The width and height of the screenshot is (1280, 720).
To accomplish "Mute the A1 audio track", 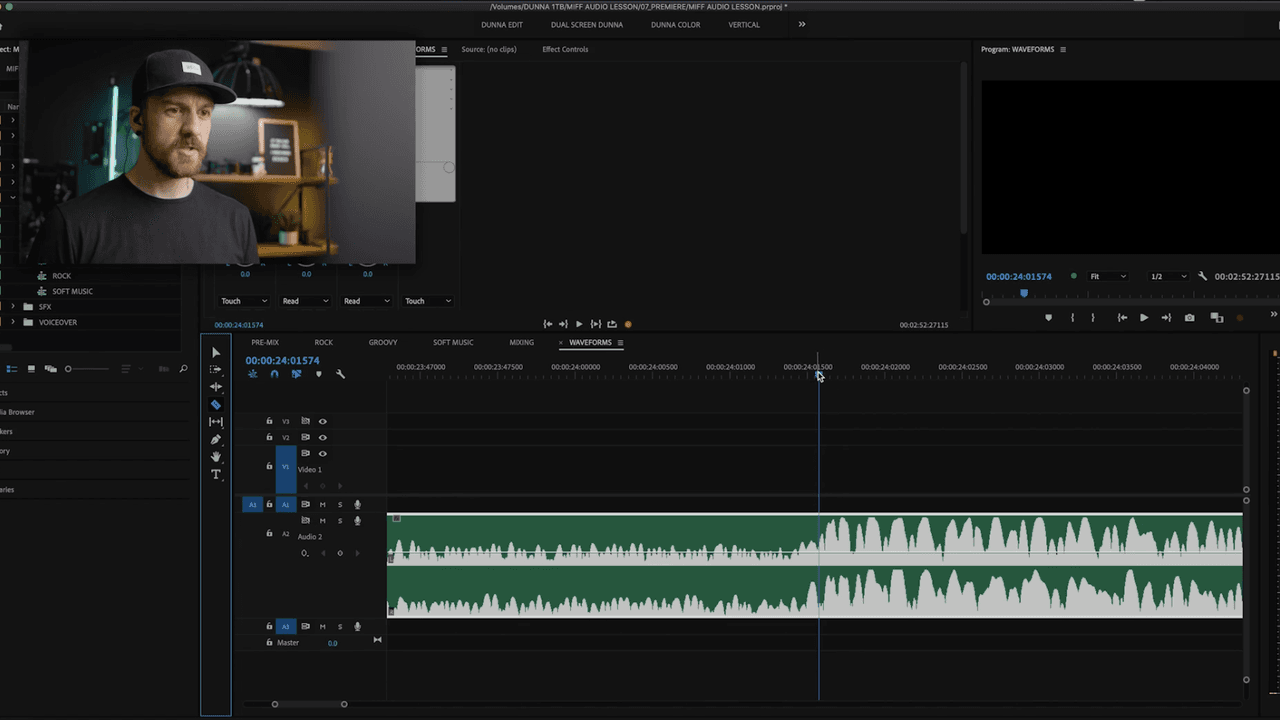I will pos(322,504).
